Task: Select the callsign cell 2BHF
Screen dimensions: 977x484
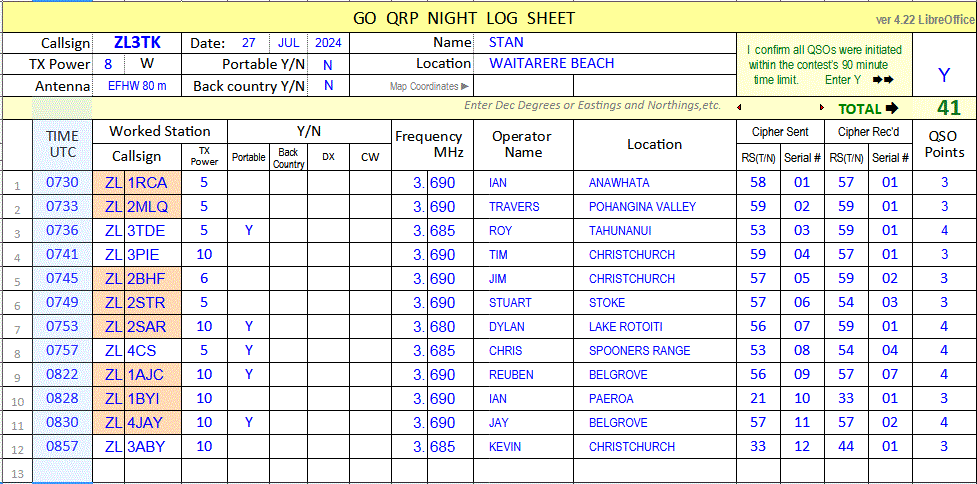Action: [153, 278]
